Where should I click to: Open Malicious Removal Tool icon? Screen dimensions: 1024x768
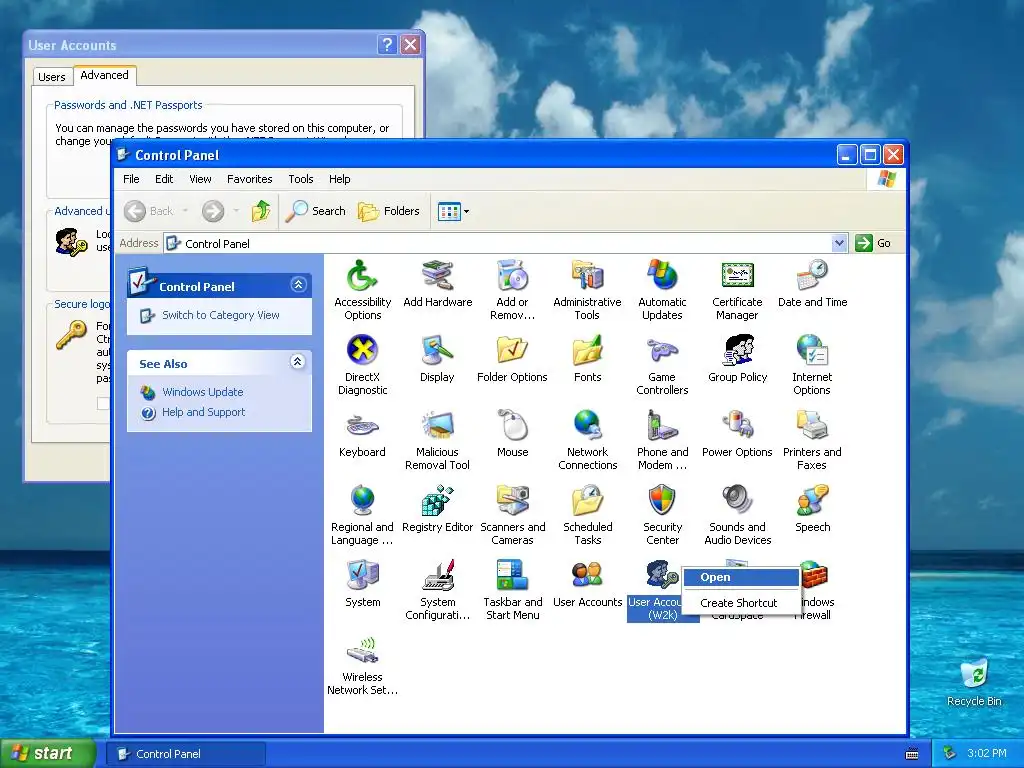[x=438, y=440]
